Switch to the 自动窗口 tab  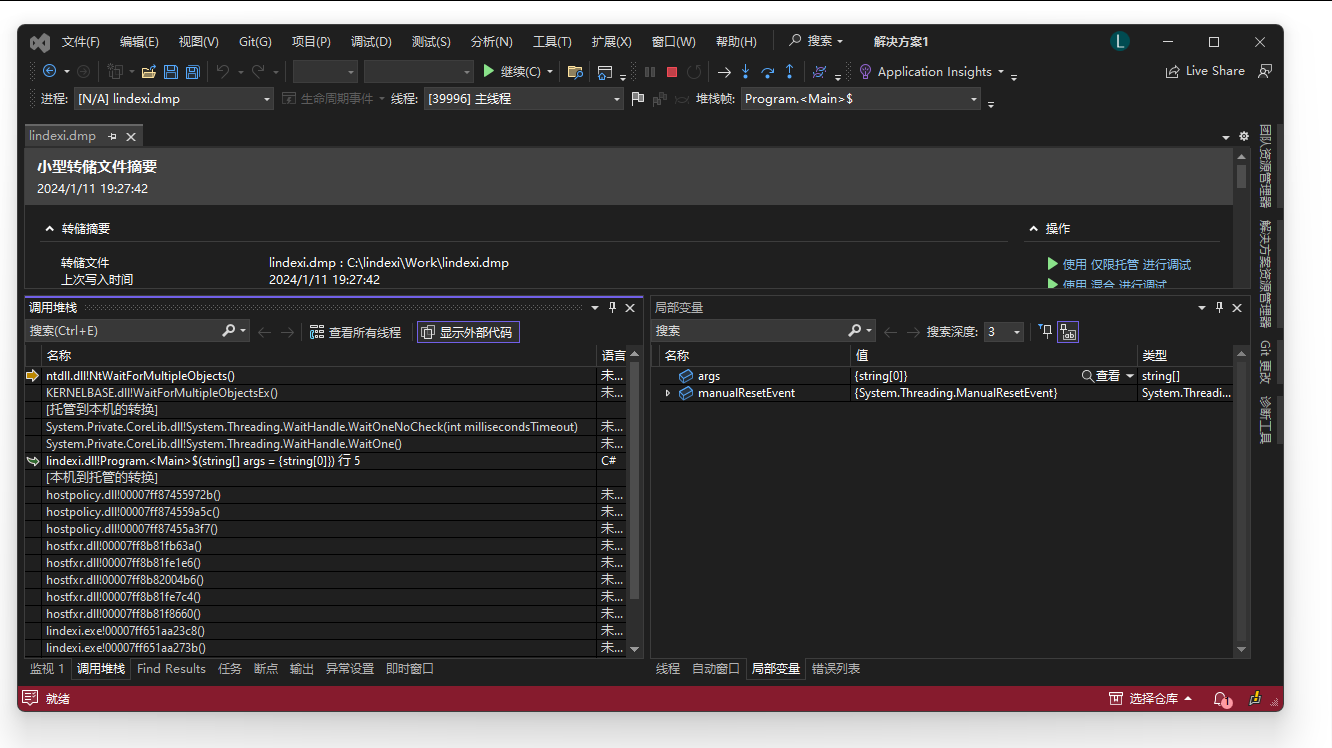[x=715, y=669]
